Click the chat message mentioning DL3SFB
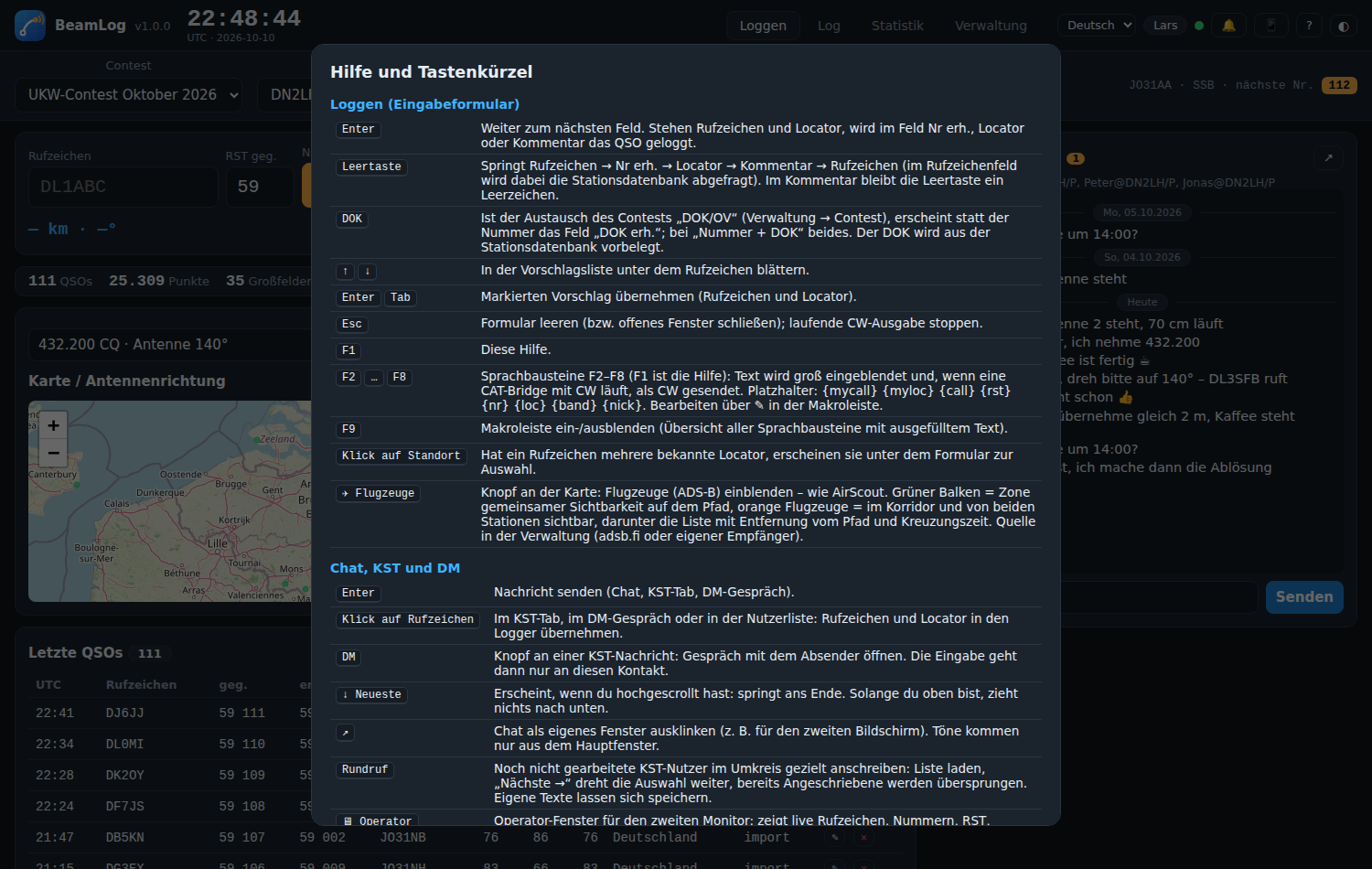This screenshot has width=1372, height=869. [1176, 379]
